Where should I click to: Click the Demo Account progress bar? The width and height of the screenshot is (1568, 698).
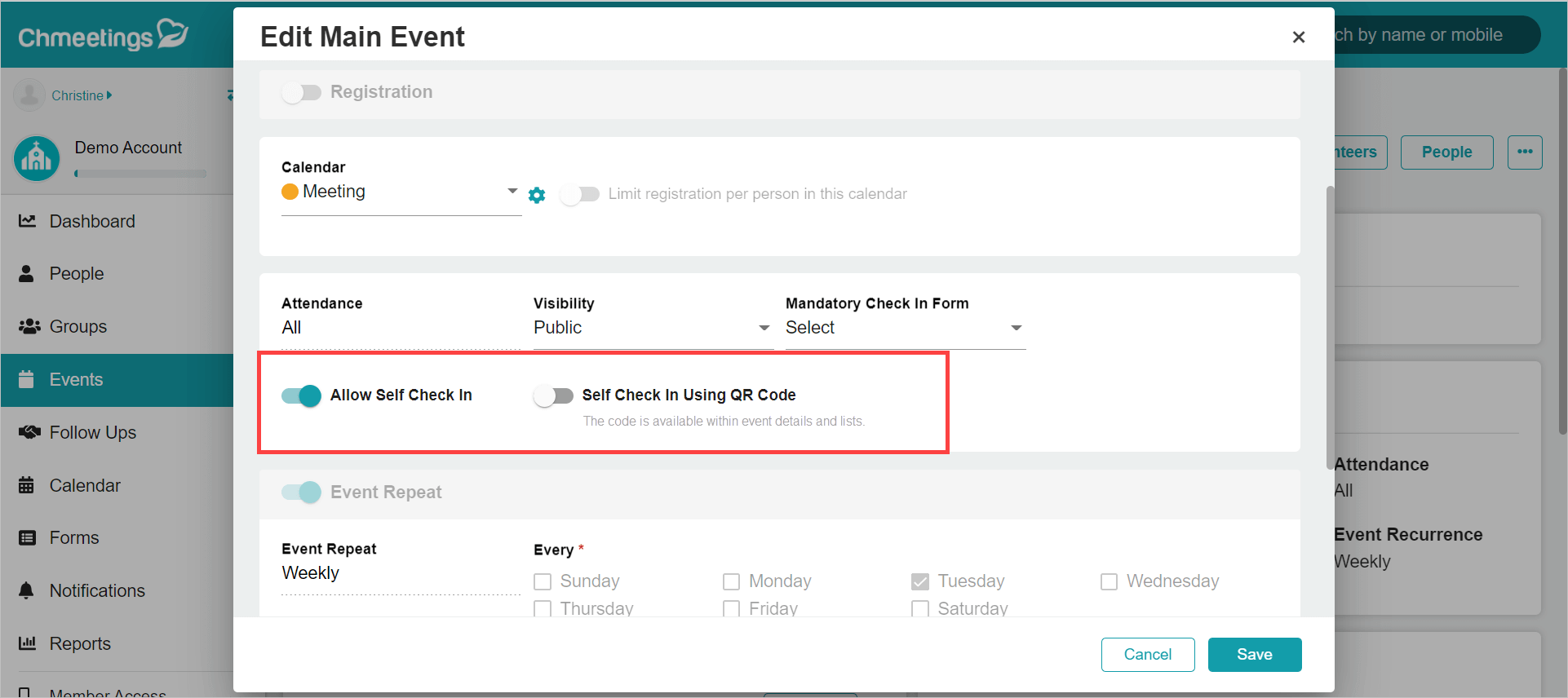click(140, 174)
